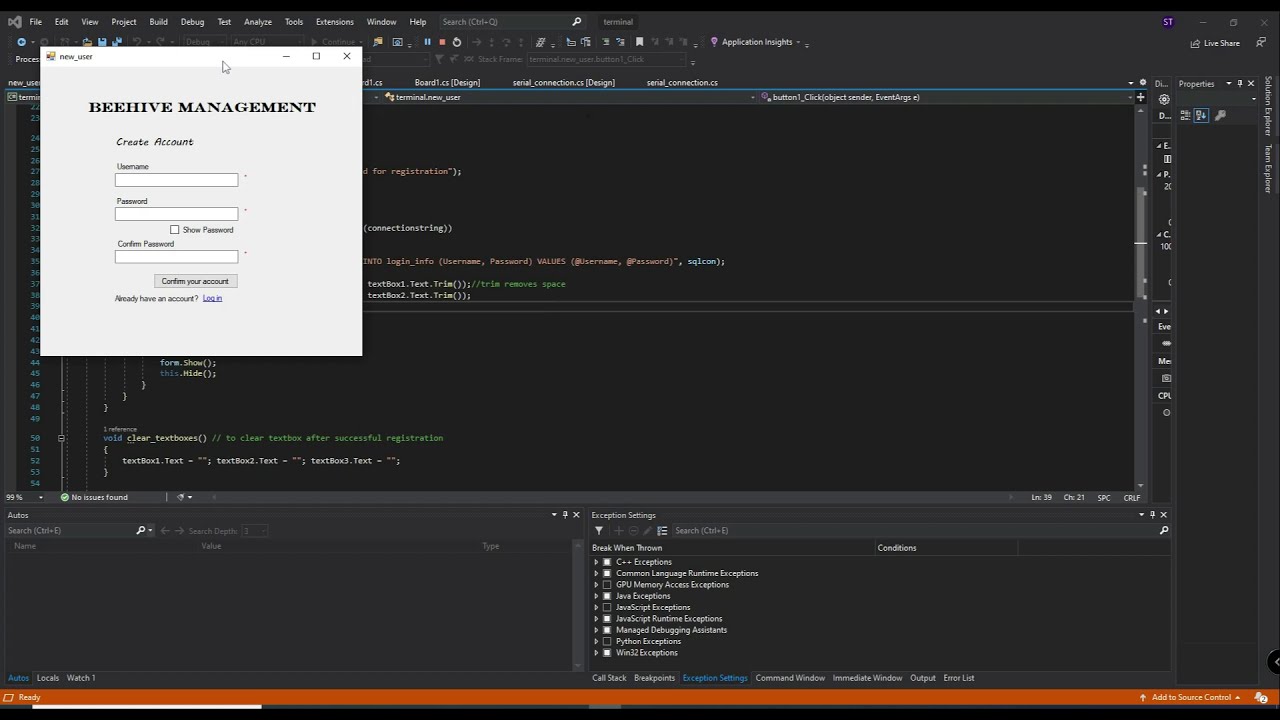
Task: Collapse the clear_textboxes method code region
Action: point(61,438)
